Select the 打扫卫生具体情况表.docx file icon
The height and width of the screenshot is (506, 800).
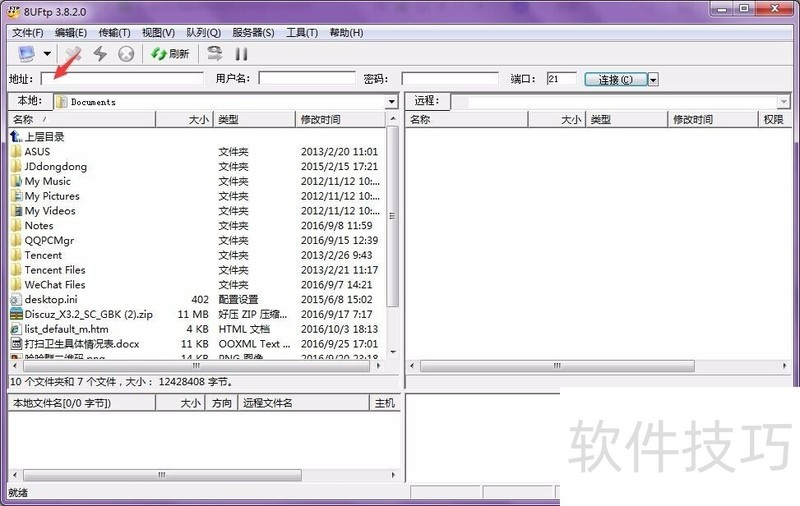coord(16,344)
